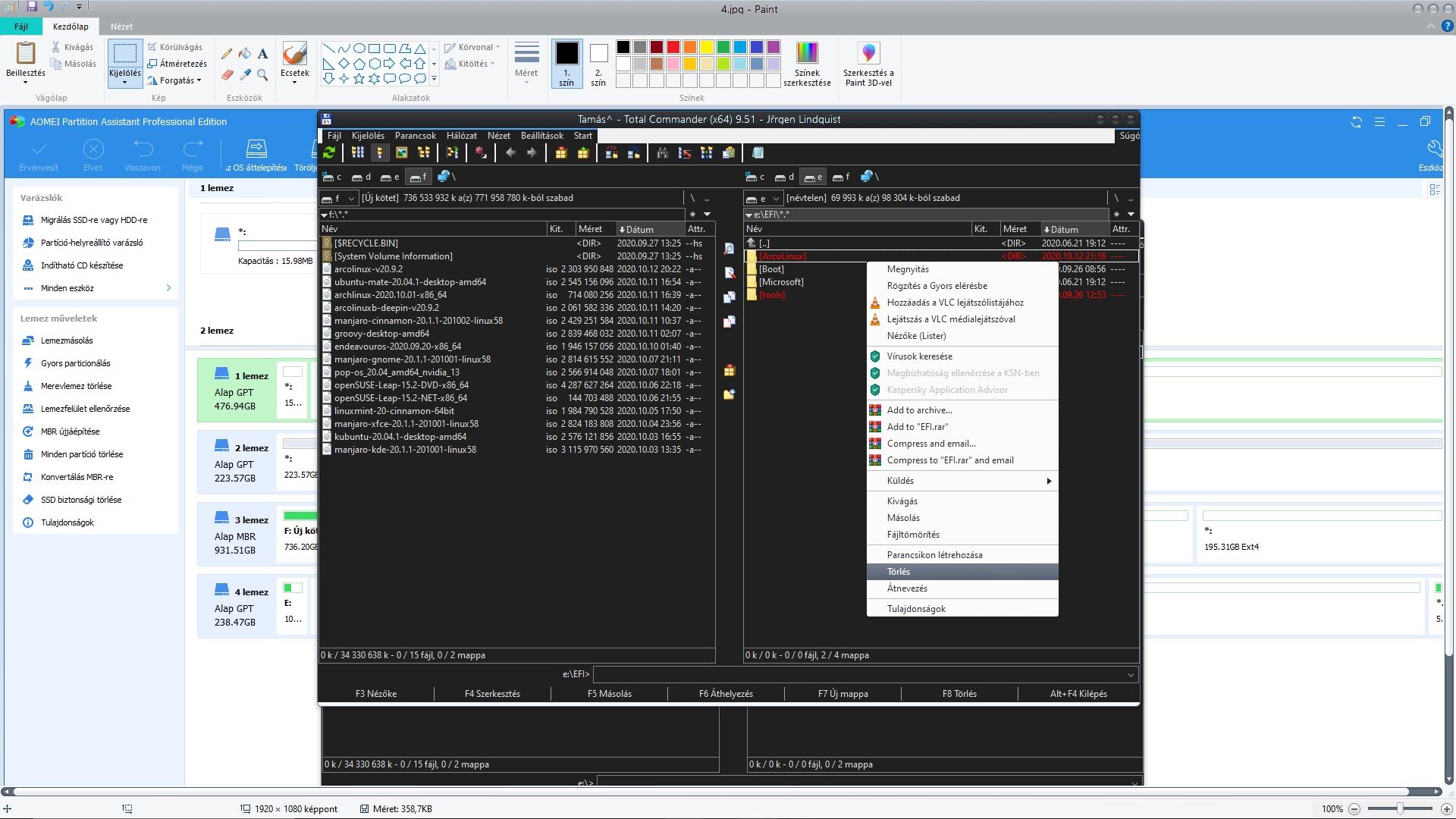
Task: Open the Kitöltés fill dropdown
Action: tap(469, 64)
